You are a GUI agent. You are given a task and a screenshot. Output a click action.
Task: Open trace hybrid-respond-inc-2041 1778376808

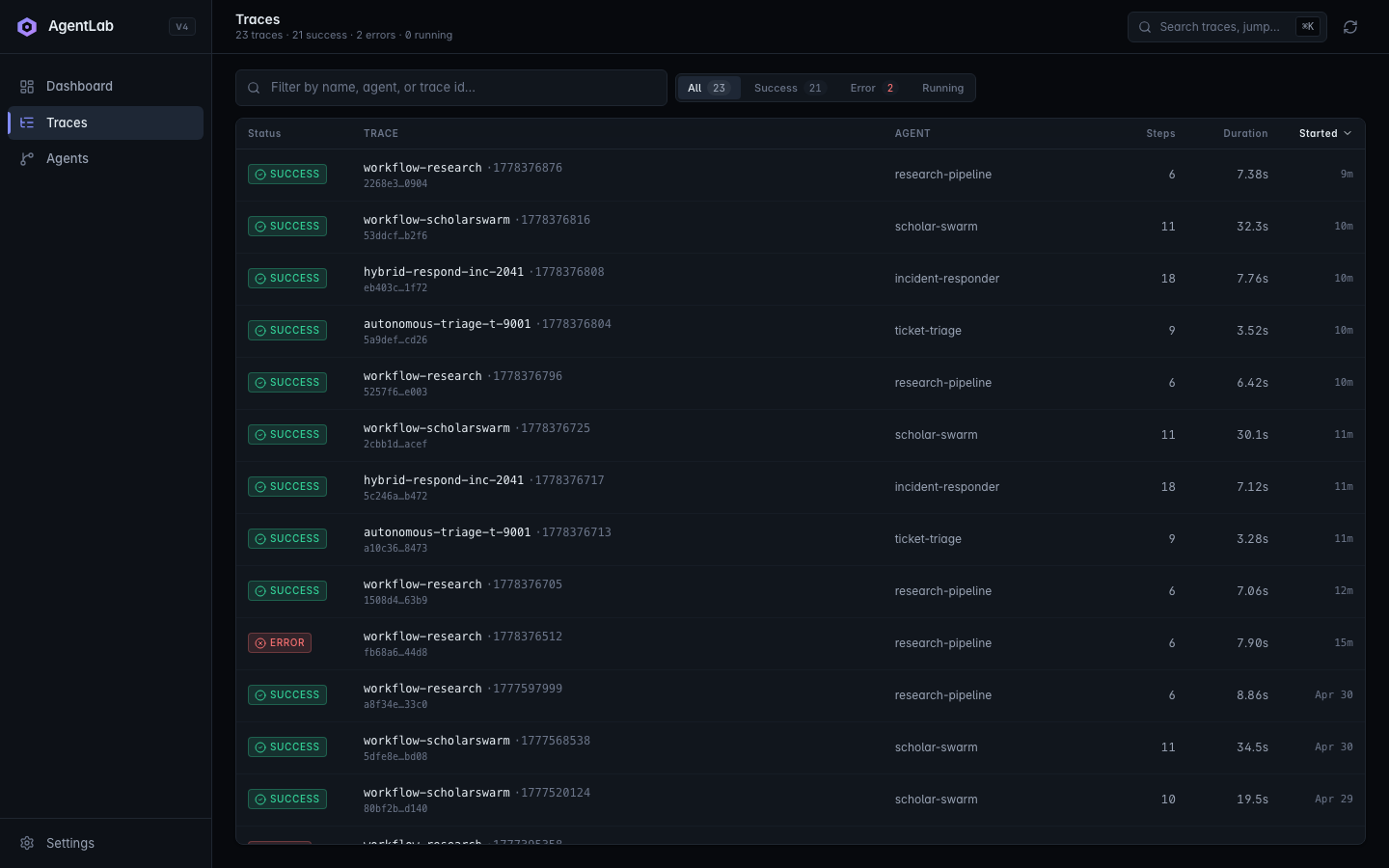click(484, 272)
